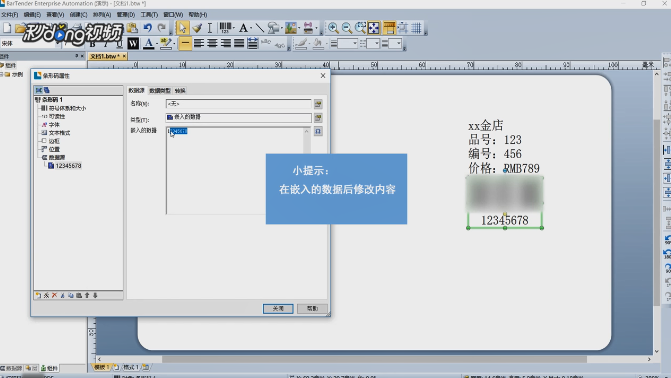This screenshot has width=671, height=378.
Task: Switch to the third tab in properties dialog
Action: pos(180,90)
